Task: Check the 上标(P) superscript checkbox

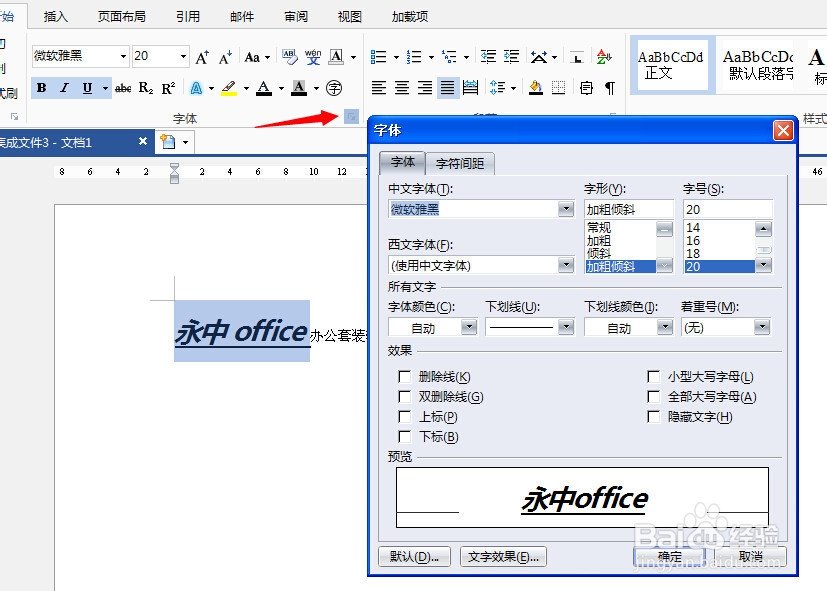Action: [x=405, y=416]
